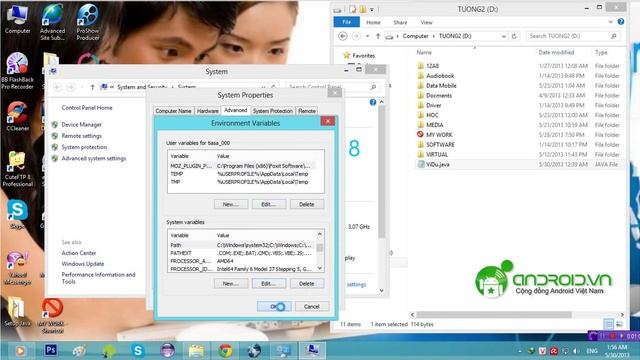Image resolution: width=640 pixels, height=360 pixels.
Task: Click the ENG language indicator
Action: click(x=592, y=351)
